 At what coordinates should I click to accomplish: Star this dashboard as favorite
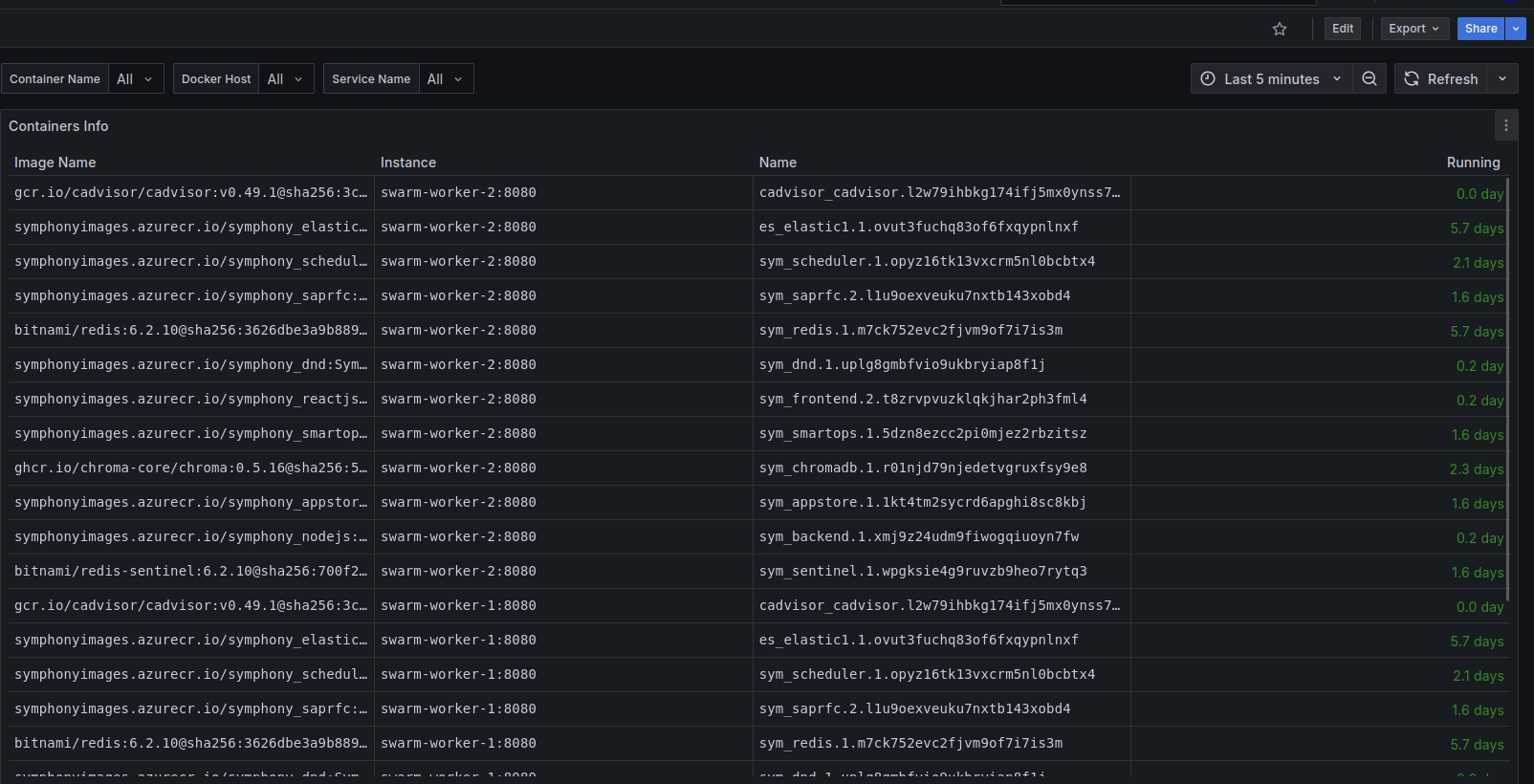pyautogui.click(x=1280, y=29)
